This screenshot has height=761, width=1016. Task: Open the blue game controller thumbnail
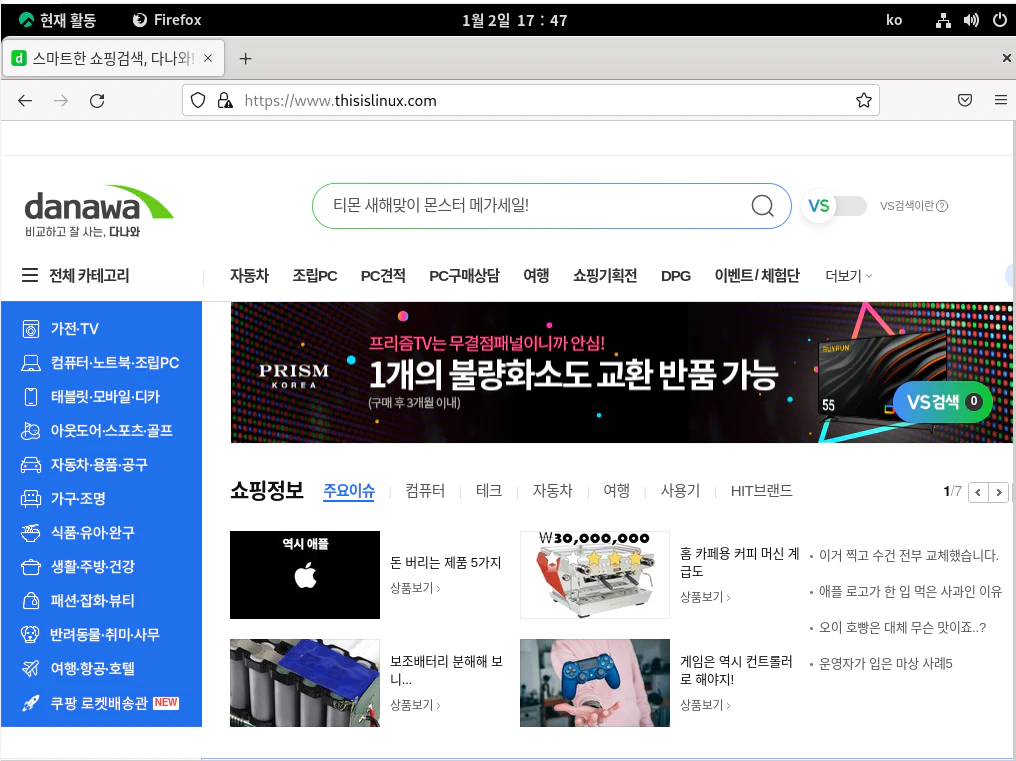click(x=595, y=683)
